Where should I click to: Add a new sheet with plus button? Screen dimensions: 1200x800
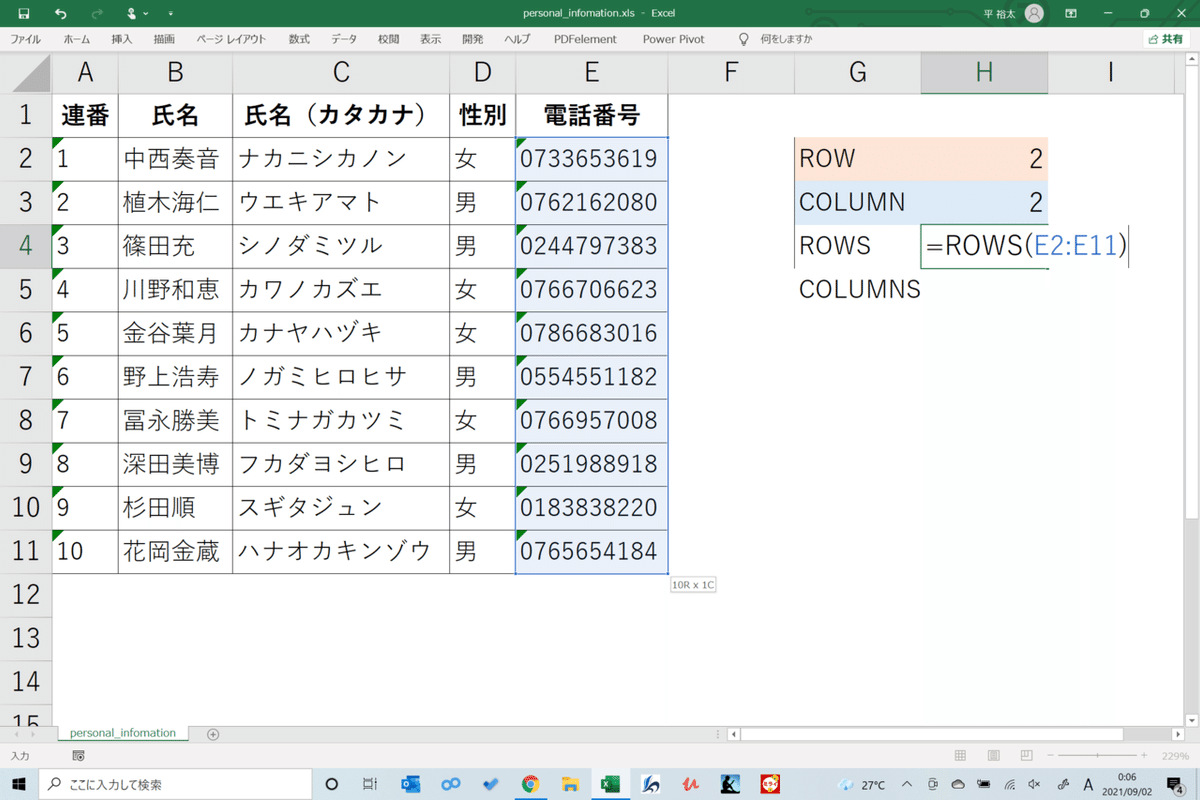point(213,734)
